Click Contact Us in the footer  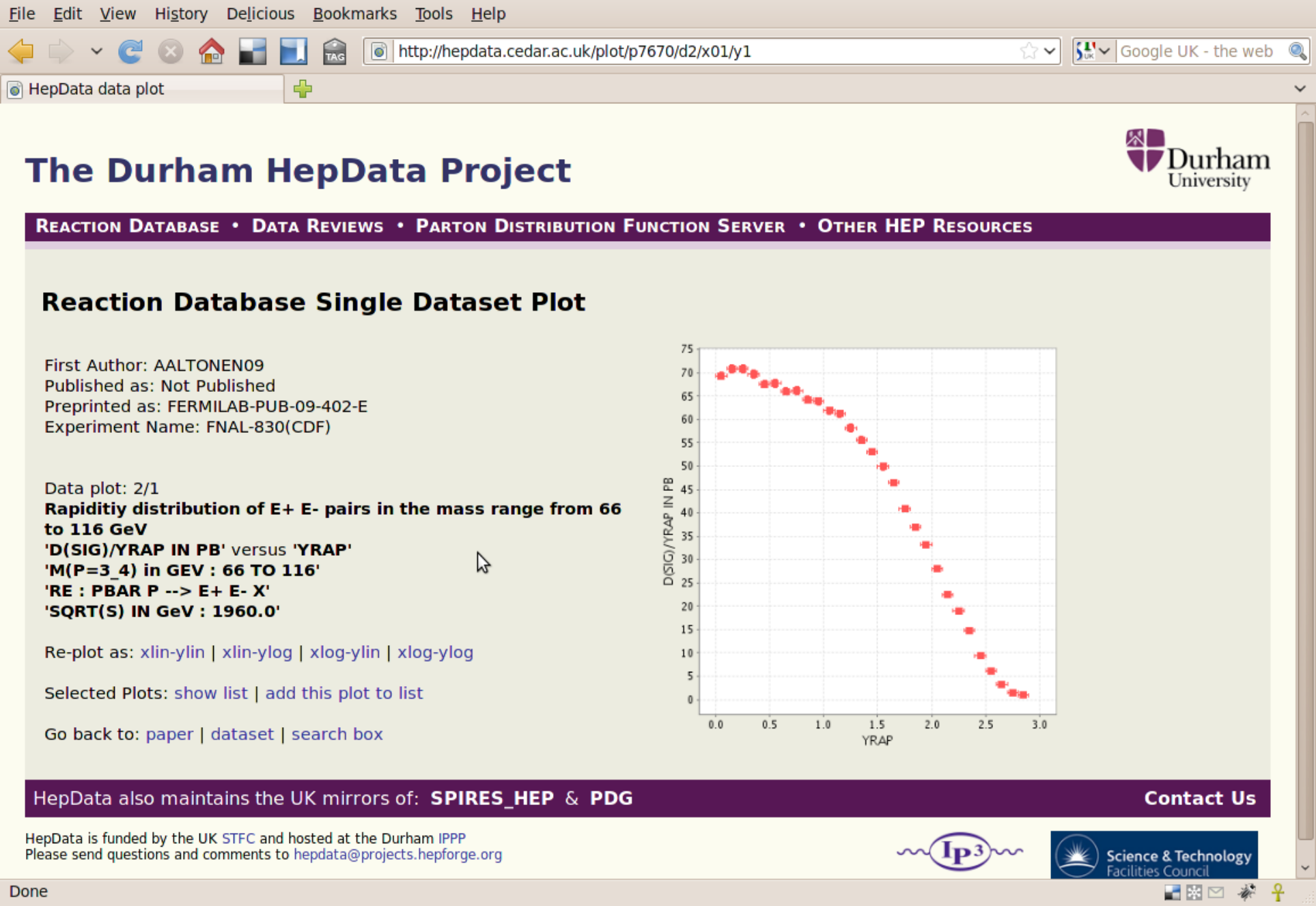1200,798
